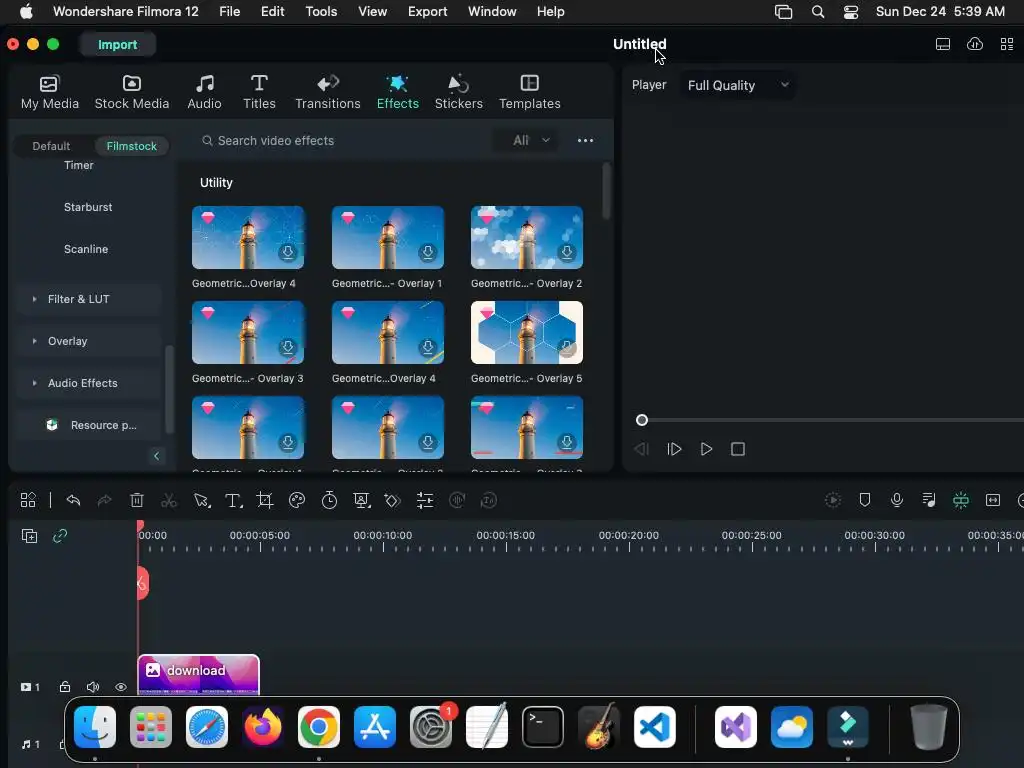Viewport: 1024px width, 768px height.
Task: Click the zoom-to-fit timeline icon
Action: tap(993, 500)
